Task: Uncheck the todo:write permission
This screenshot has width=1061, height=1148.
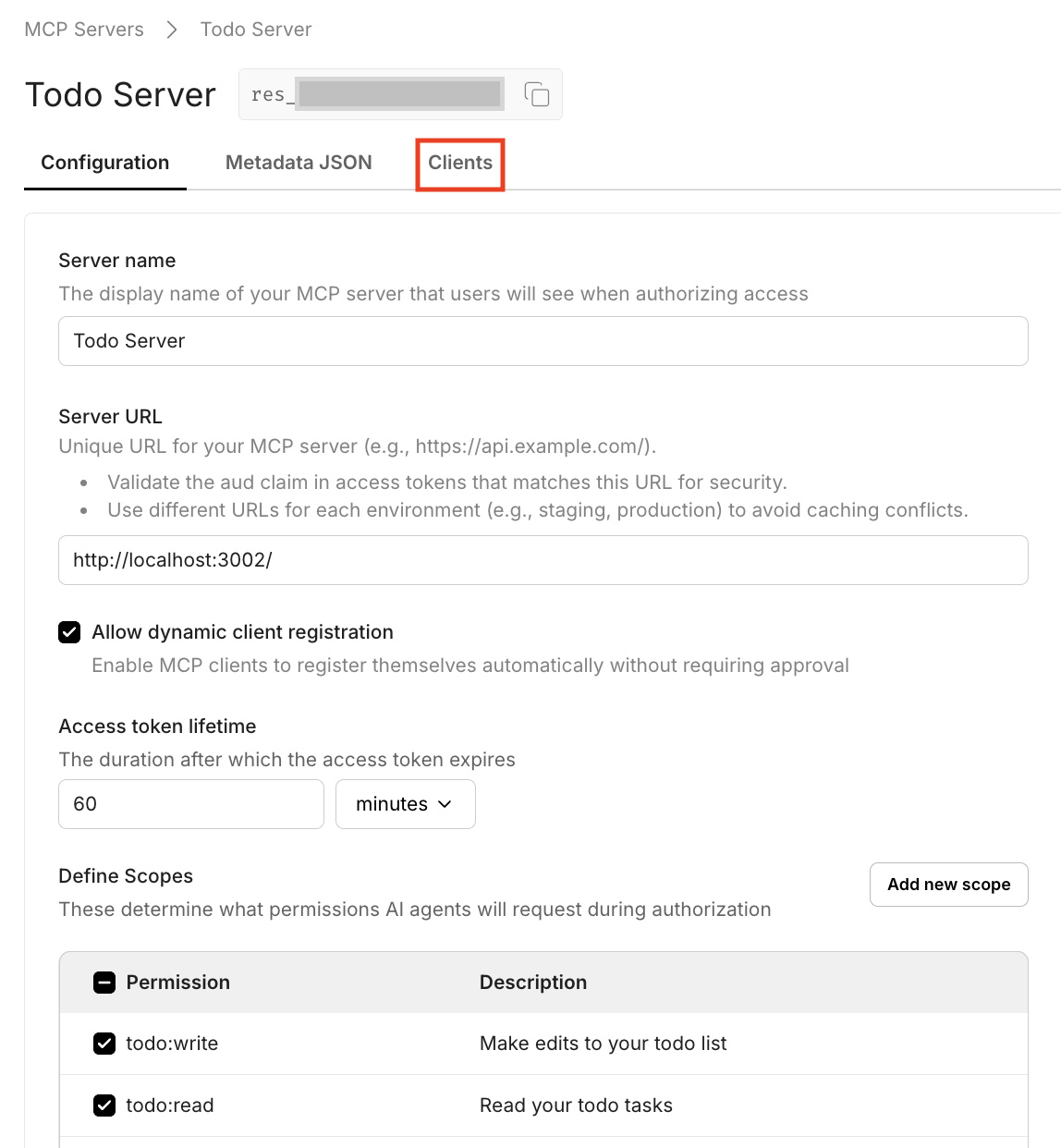Action: click(104, 1044)
